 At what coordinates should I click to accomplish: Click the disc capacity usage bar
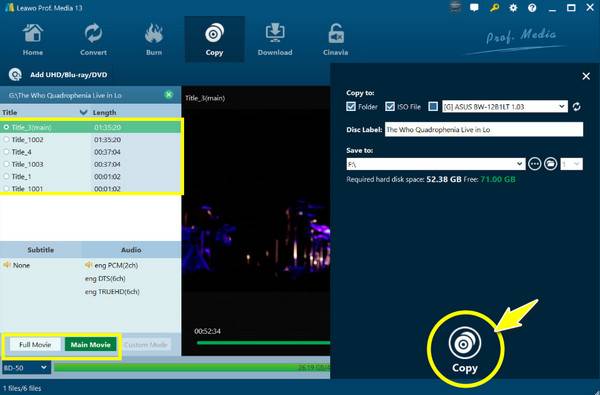pos(192,367)
